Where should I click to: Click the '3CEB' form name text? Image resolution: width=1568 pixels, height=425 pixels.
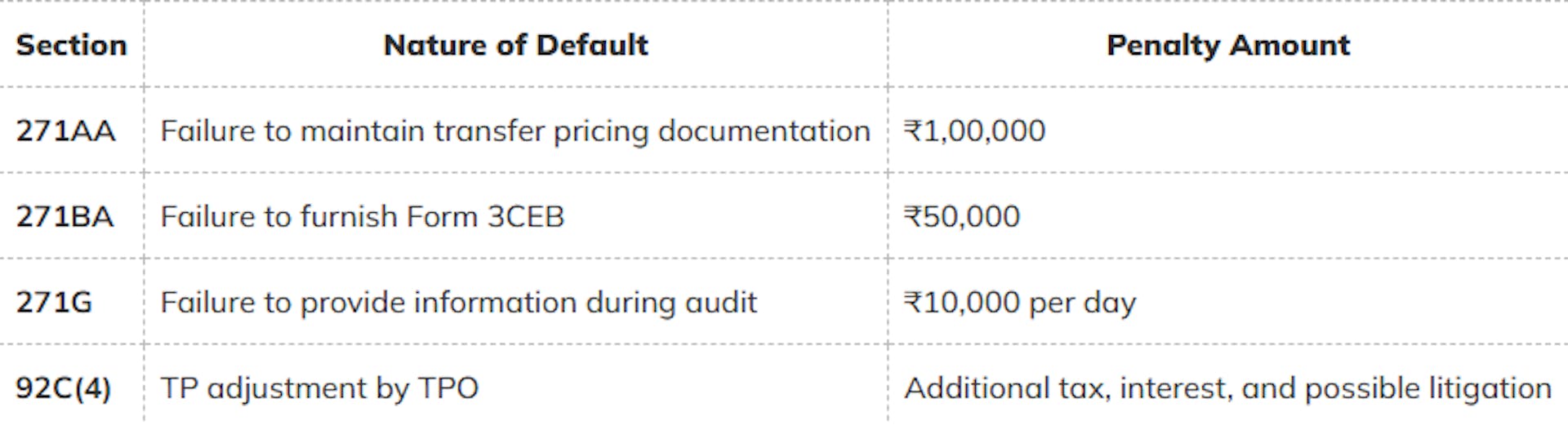[x=525, y=217]
